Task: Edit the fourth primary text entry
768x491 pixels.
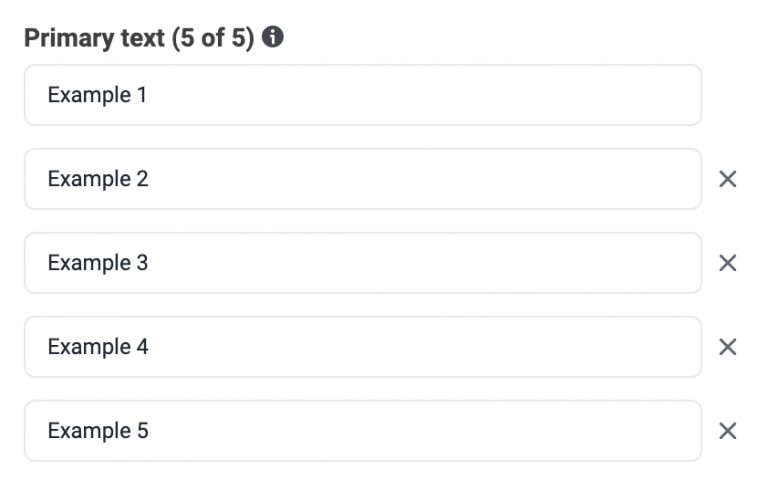Action: point(362,347)
